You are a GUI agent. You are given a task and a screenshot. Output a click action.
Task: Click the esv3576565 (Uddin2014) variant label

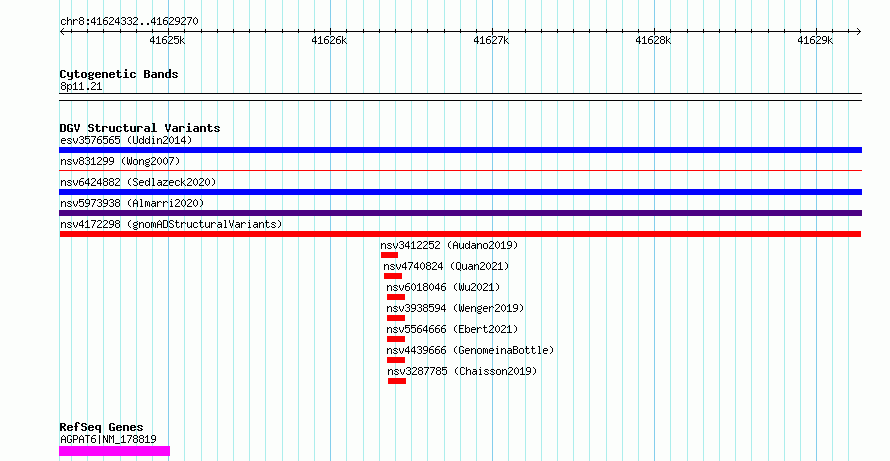point(126,140)
